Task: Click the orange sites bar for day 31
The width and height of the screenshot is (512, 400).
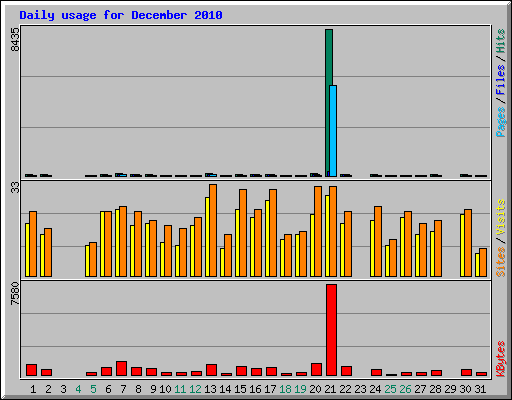Action: [x=483, y=262]
